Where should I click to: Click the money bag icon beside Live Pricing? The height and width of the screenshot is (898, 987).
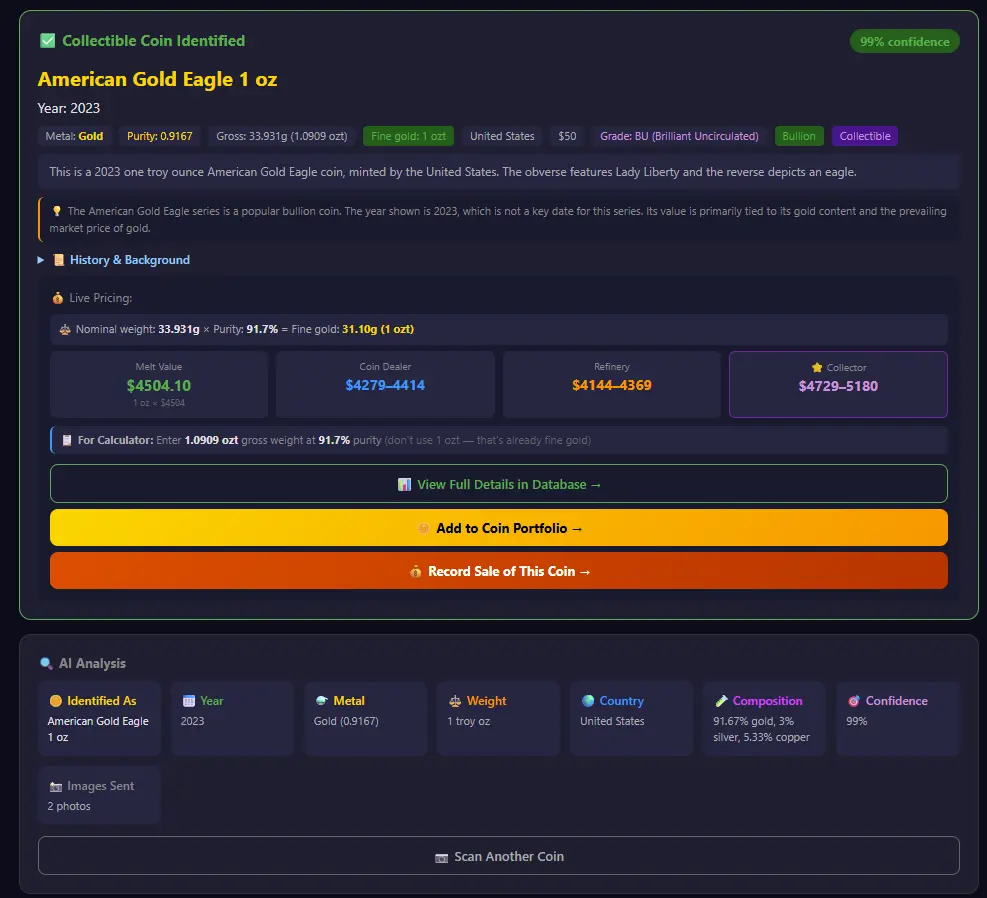(x=57, y=298)
